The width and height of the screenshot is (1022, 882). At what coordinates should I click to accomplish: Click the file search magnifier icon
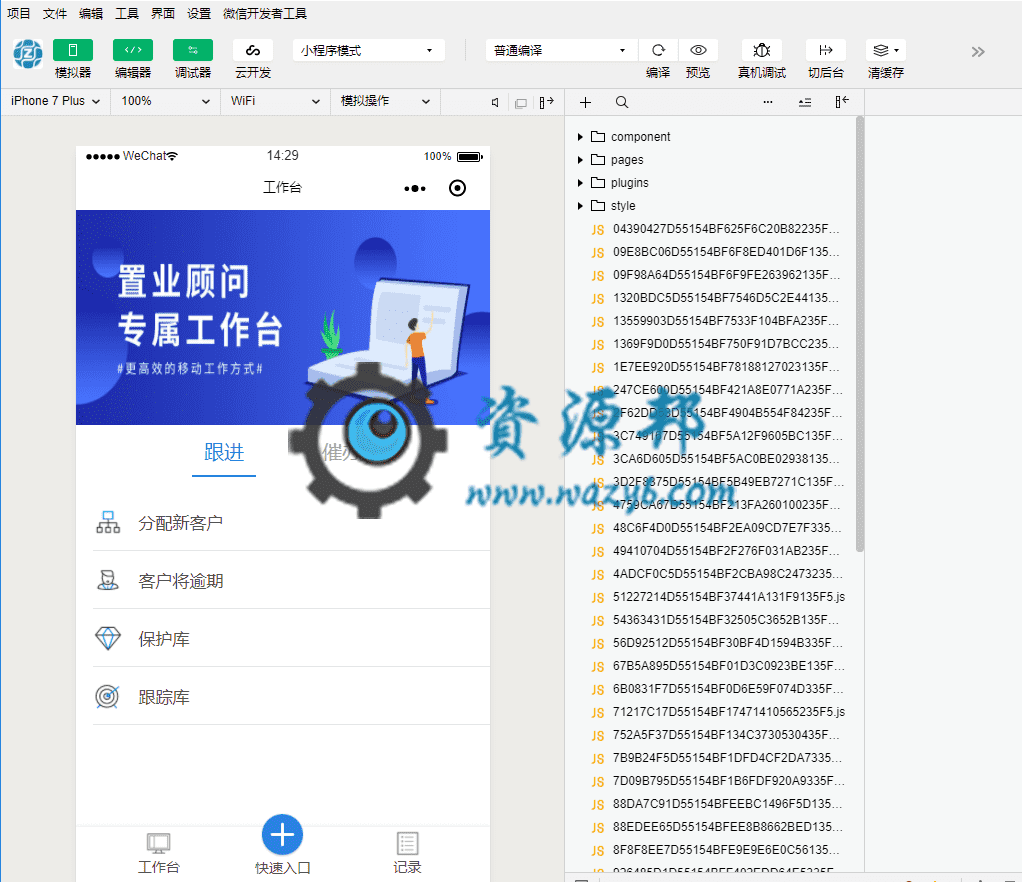click(622, 102)
